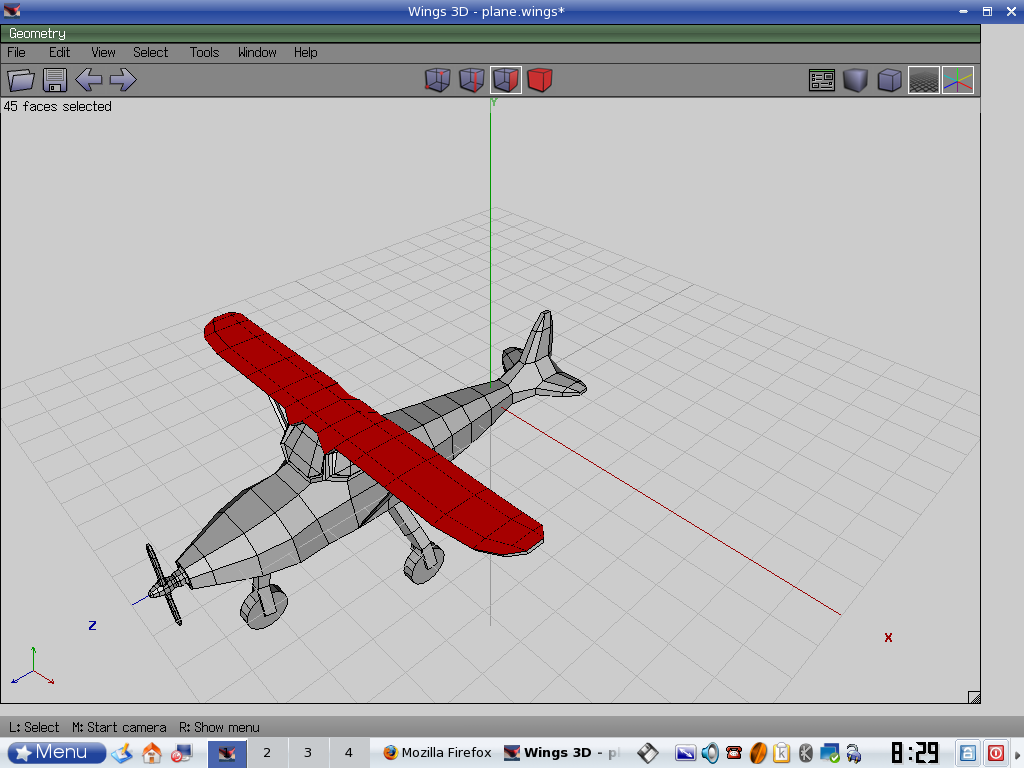Click the Open file folder icon

click(21, 80)
